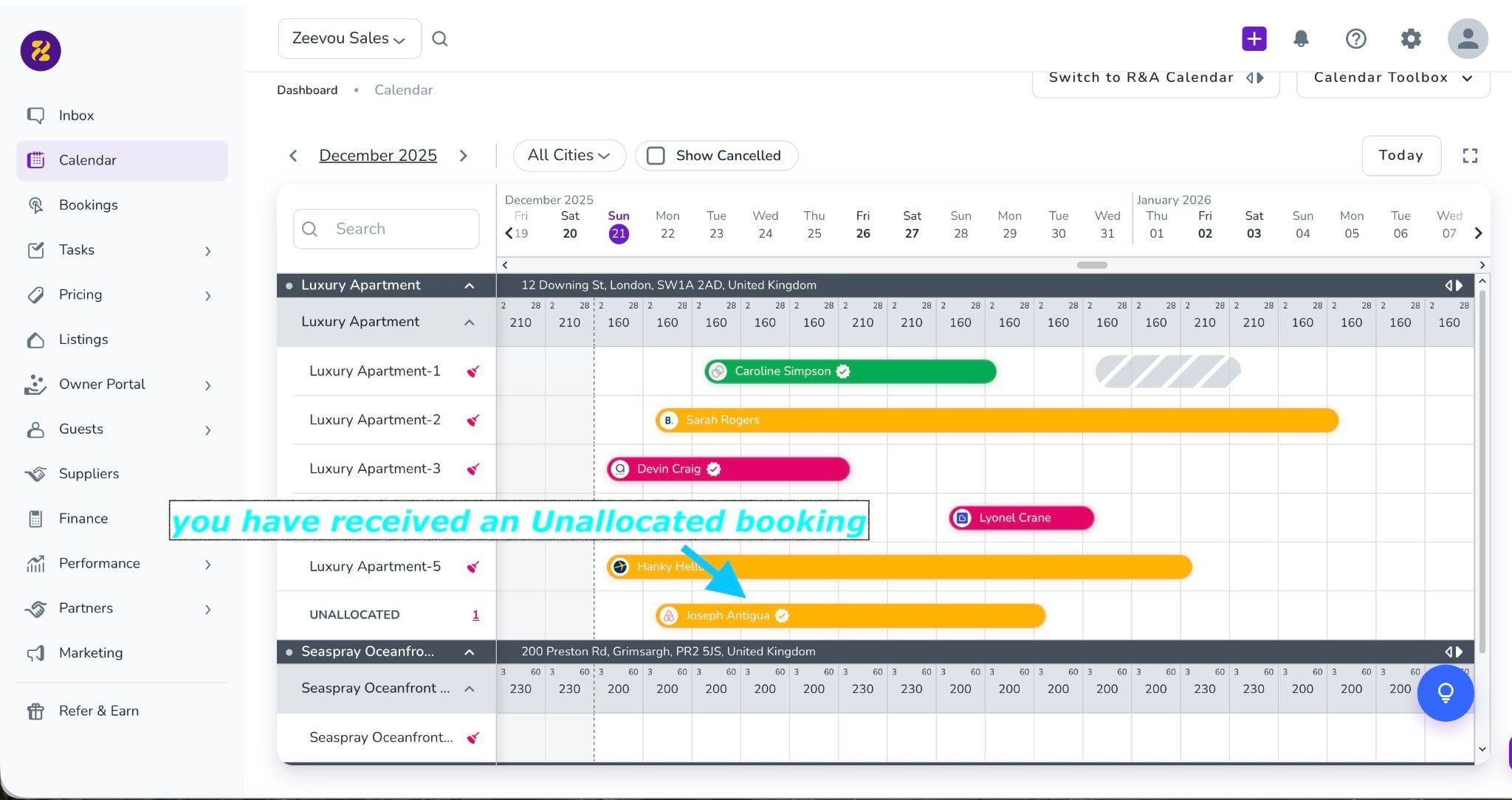Open the blue lightbulb tips button
The width and height of the screenshot is (1512, 800).
pos(1445,693)
